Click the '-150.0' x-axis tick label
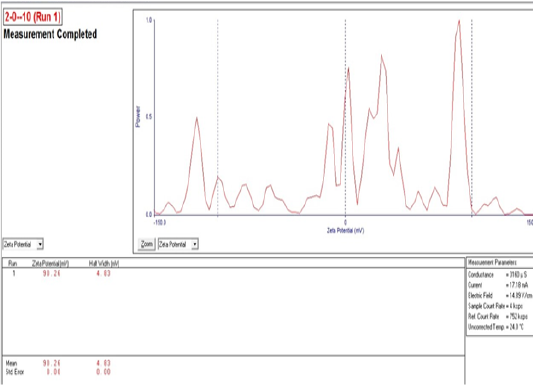The width and height of the screenshot is (533, 388). 160,222
